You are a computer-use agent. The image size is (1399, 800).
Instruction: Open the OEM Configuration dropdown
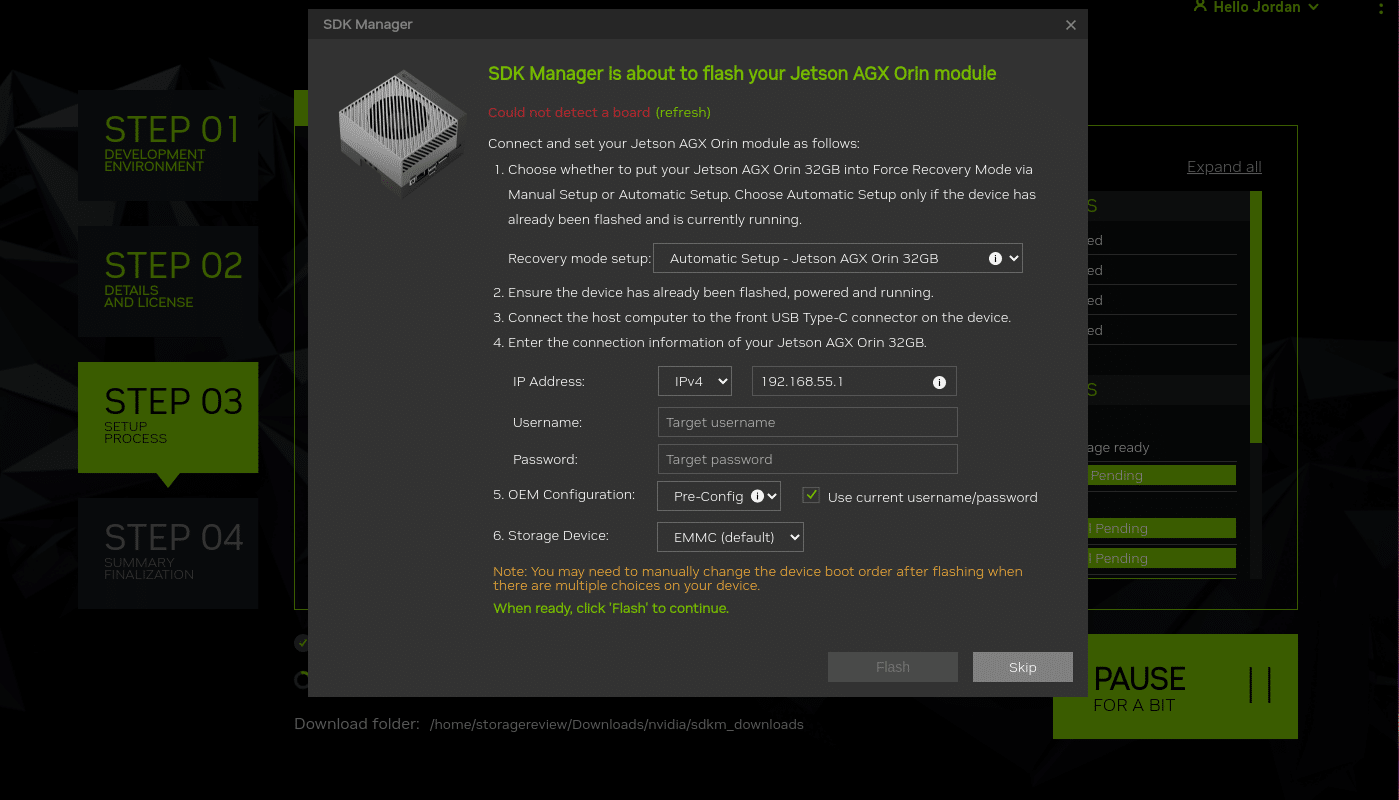coord(719,496)
